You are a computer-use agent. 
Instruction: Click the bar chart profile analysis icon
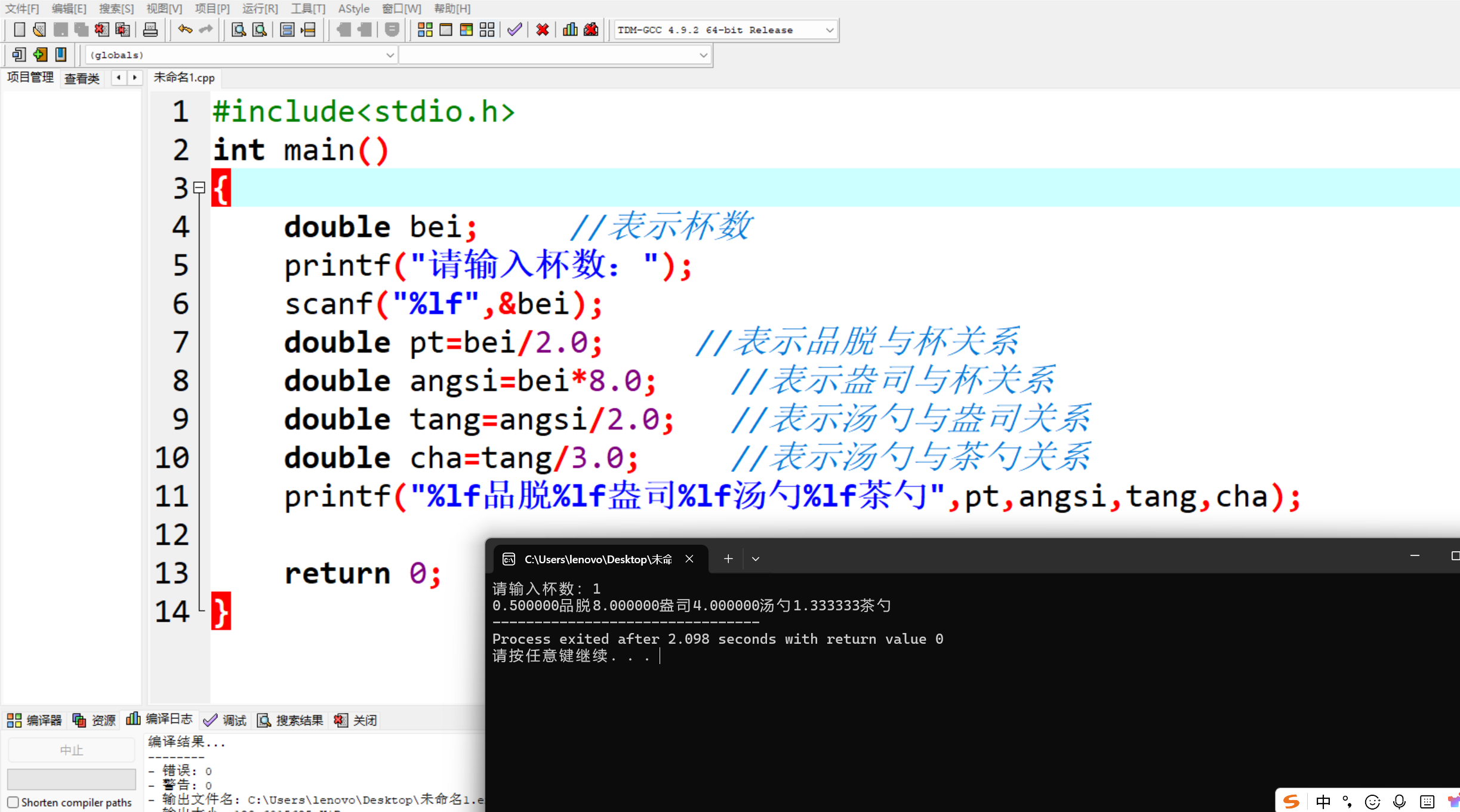tap(570, 30)
